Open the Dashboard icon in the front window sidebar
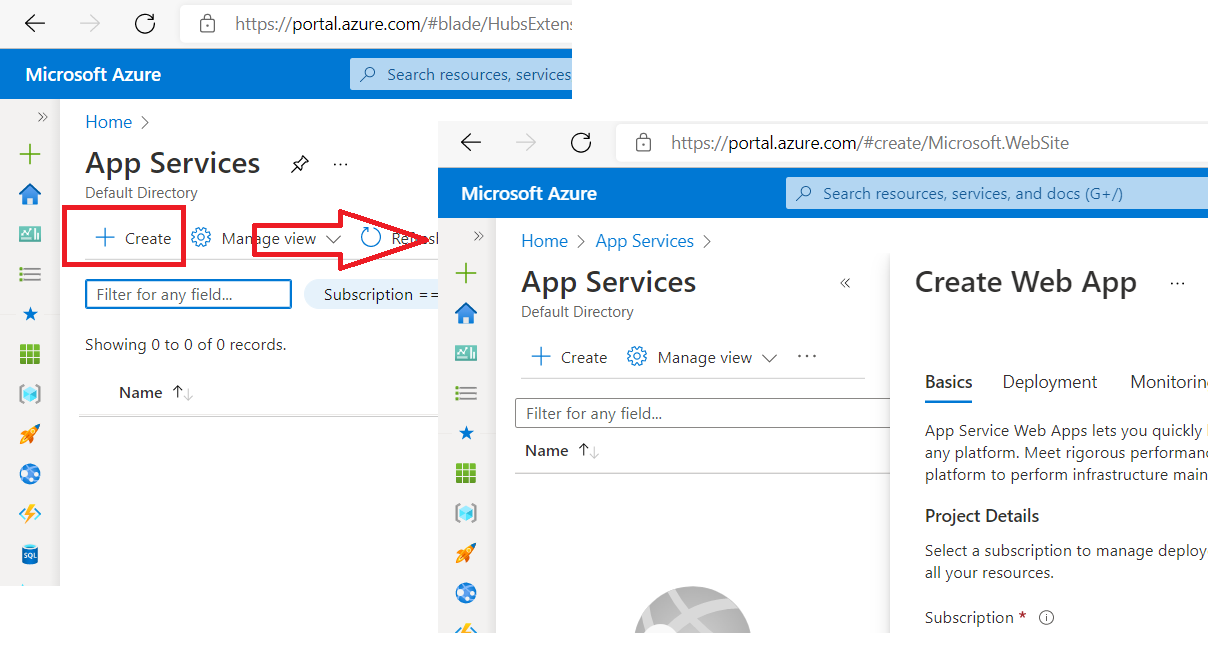 [466, 353]
